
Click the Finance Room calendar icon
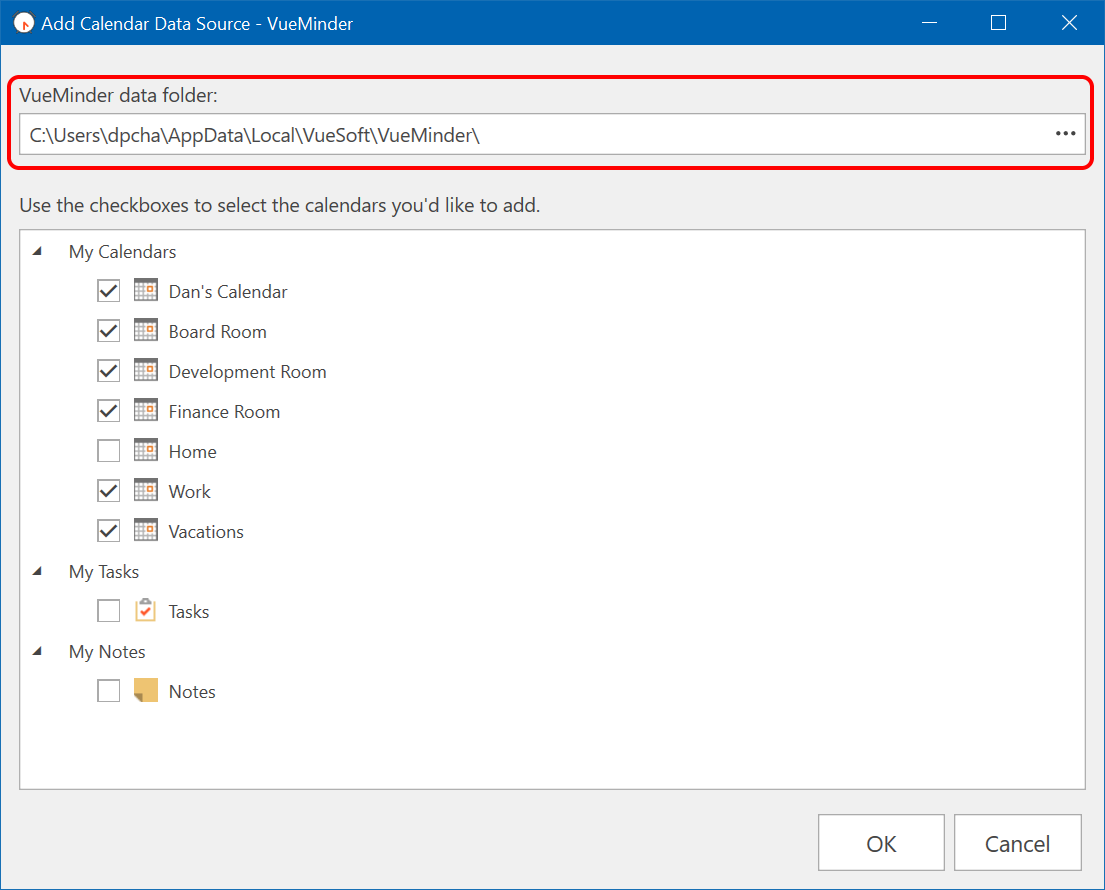point(146,411)
